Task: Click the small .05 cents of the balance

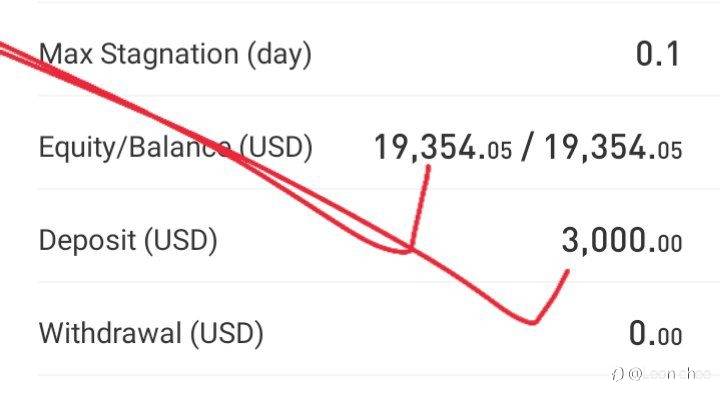Action: [x=667, y=151]
